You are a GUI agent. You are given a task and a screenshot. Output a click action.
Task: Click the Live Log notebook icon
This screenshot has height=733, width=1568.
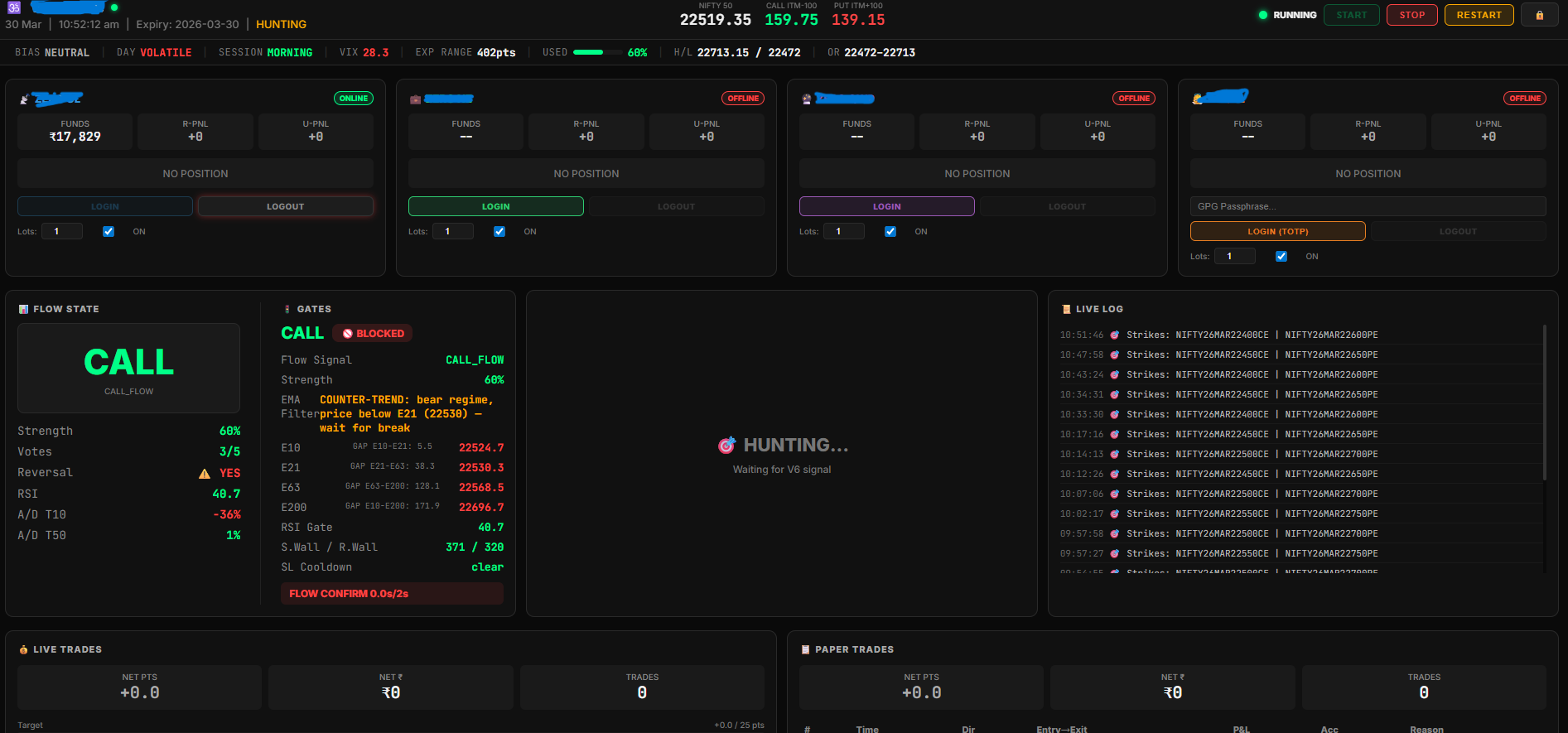point(1066,309)
